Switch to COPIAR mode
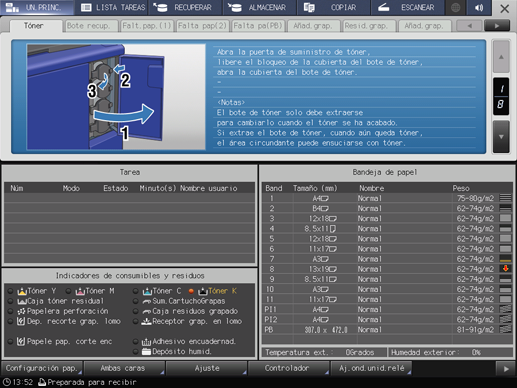 pyautogui.click(x=333, y=7)
